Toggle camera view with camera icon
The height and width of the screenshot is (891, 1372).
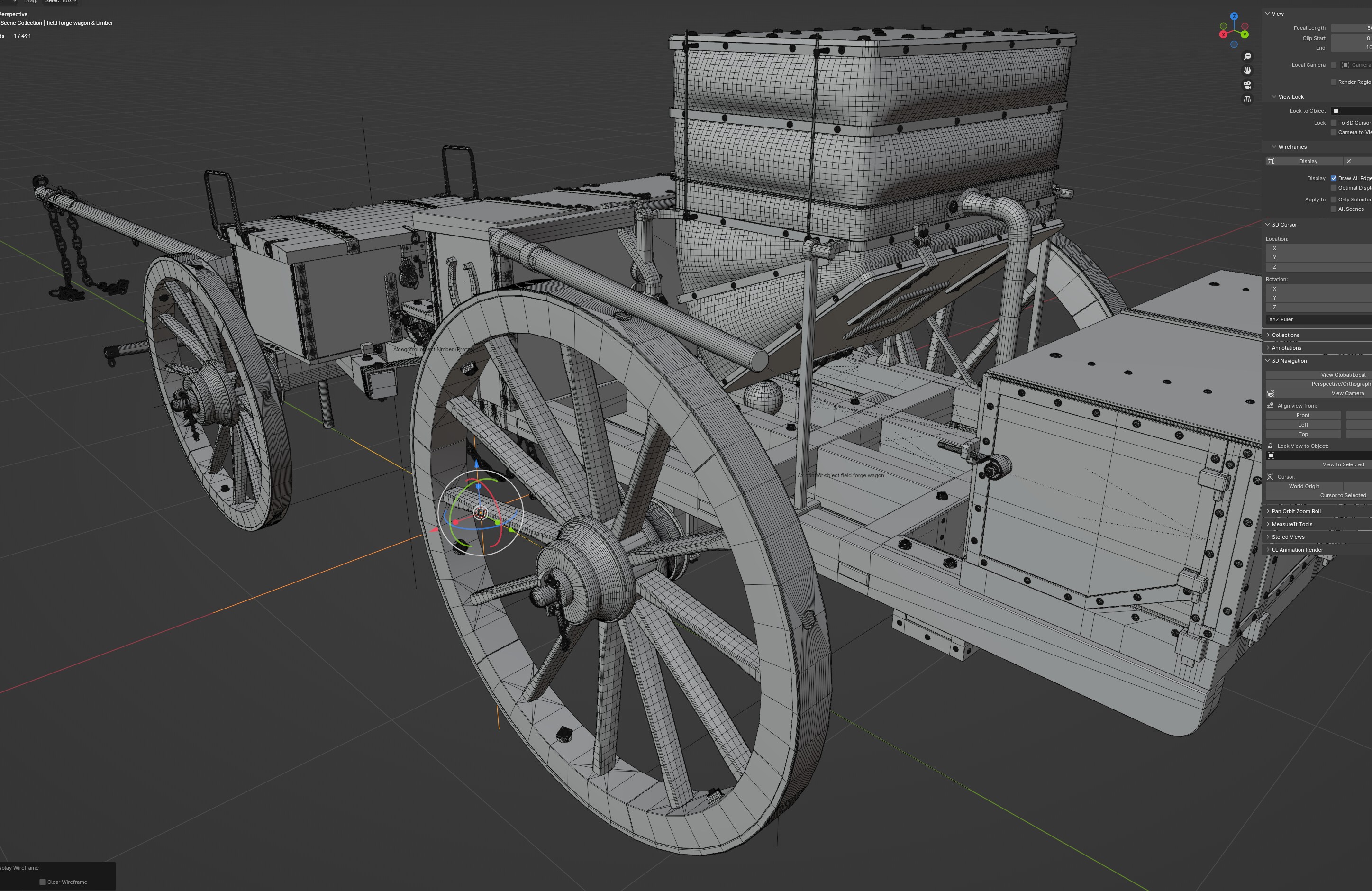click(x=1247, y=85)
